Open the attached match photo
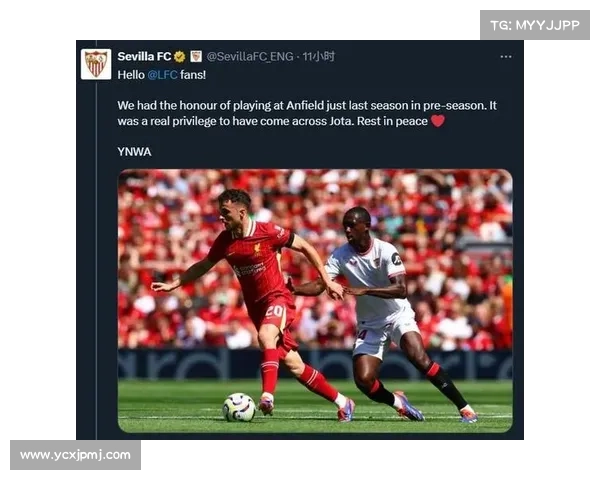Screen dimensions: 600x480 click(x=315, y=301)
